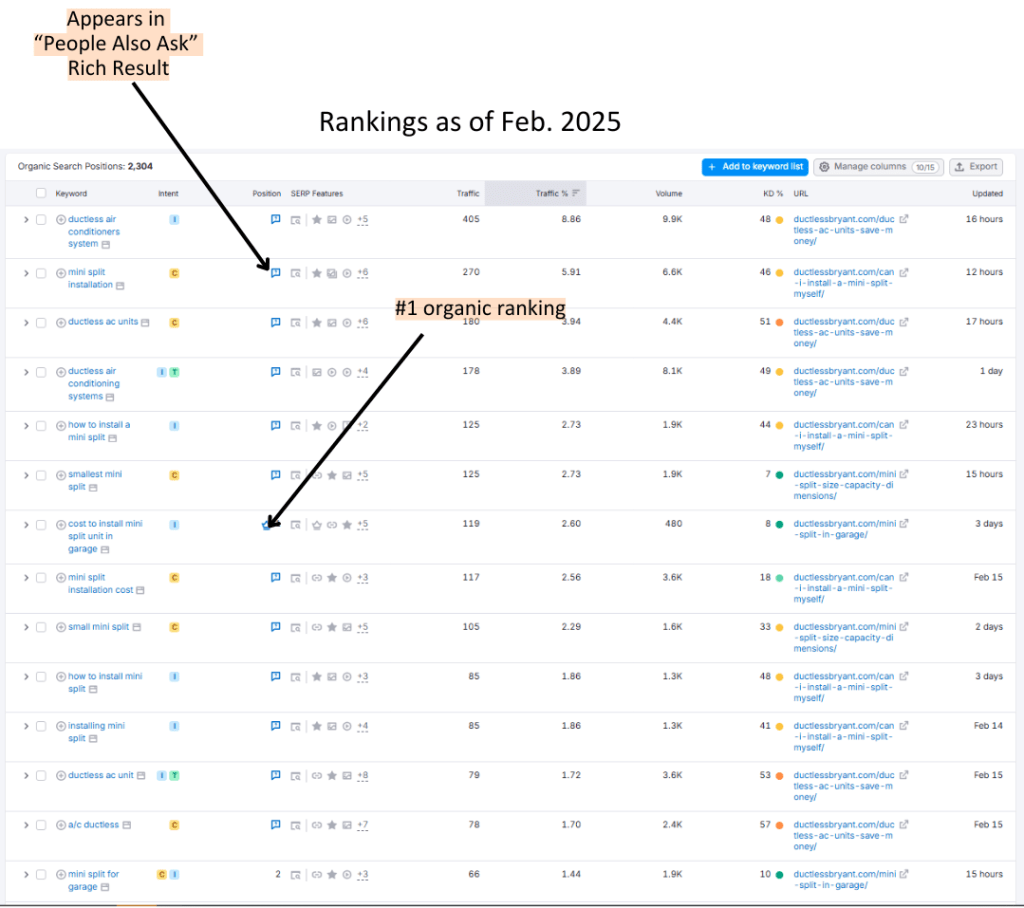Select all keywords with header checkbox

[x=41, y=193]
